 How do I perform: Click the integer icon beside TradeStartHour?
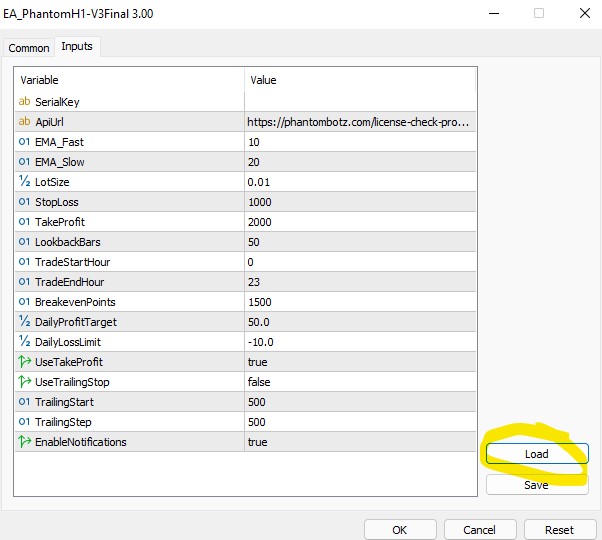tap(24, 261)
